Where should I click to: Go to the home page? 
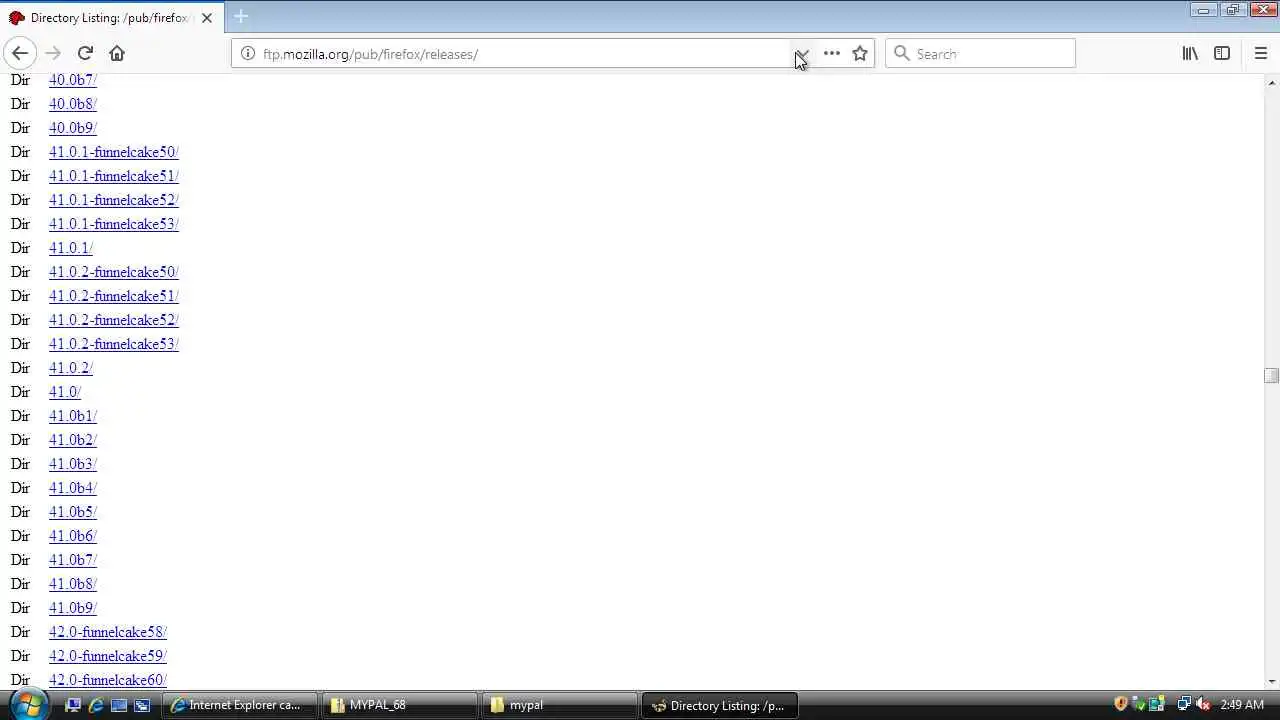[x=117, y=54]
